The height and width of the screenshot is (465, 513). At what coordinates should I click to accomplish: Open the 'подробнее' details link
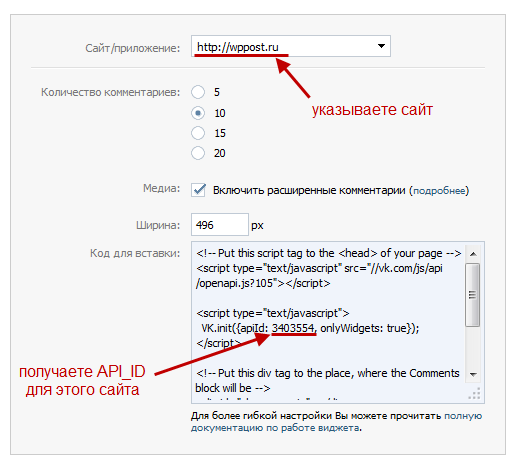439,191
